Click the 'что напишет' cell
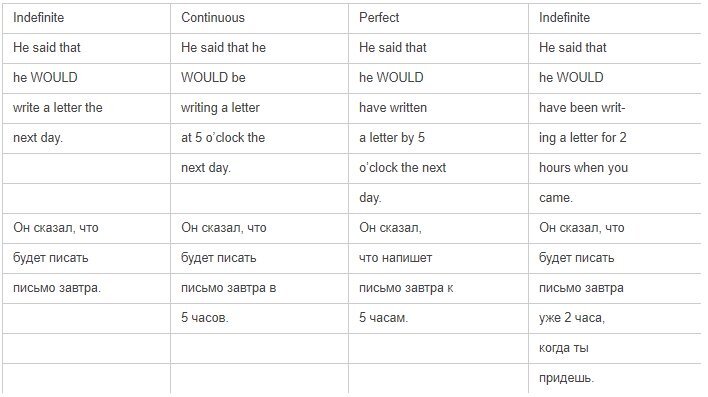 pyautogui.click(x=438, y=258)
